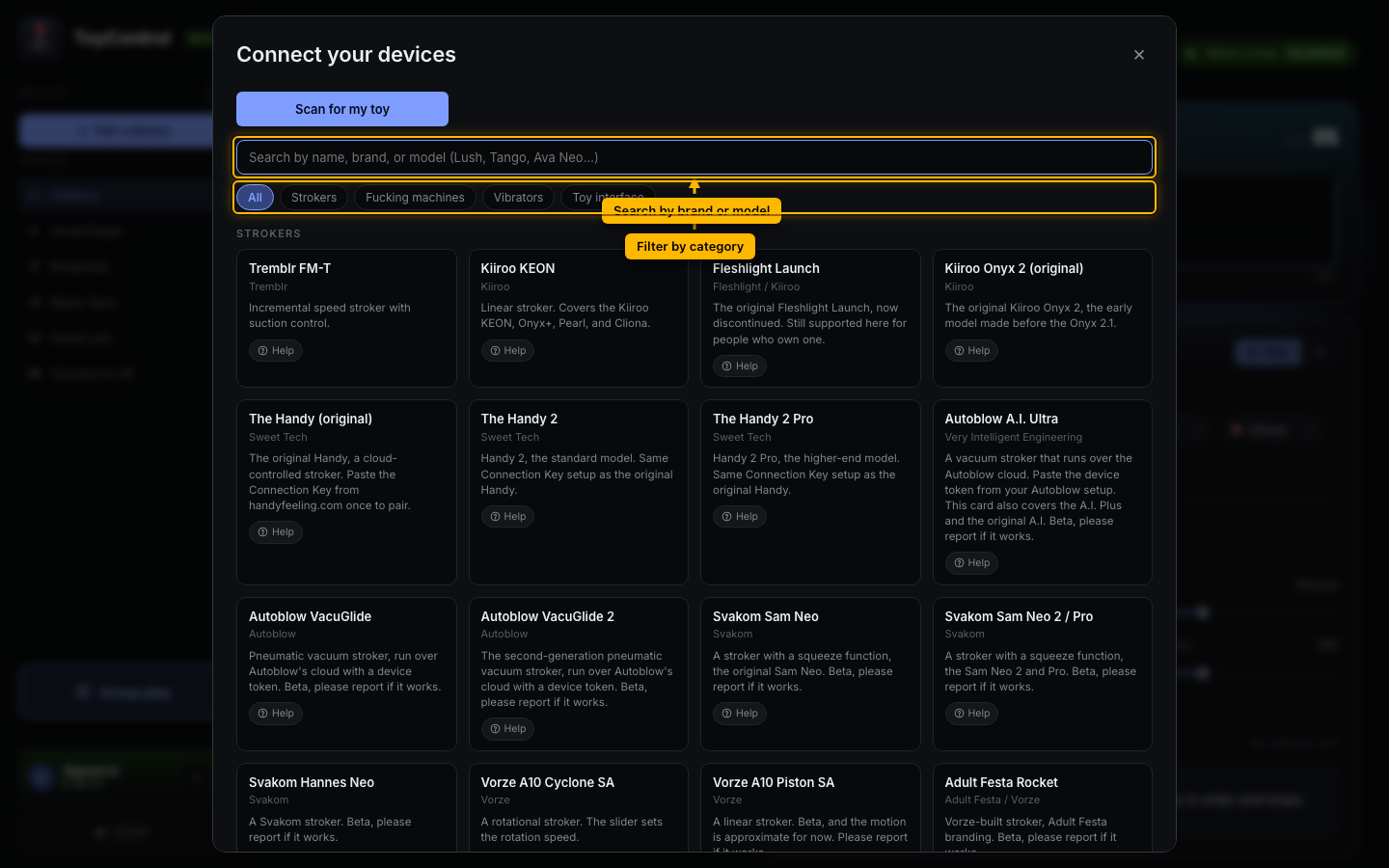Select The Handy (original) card title
The image size is (1389, 868).
point(311,419)
